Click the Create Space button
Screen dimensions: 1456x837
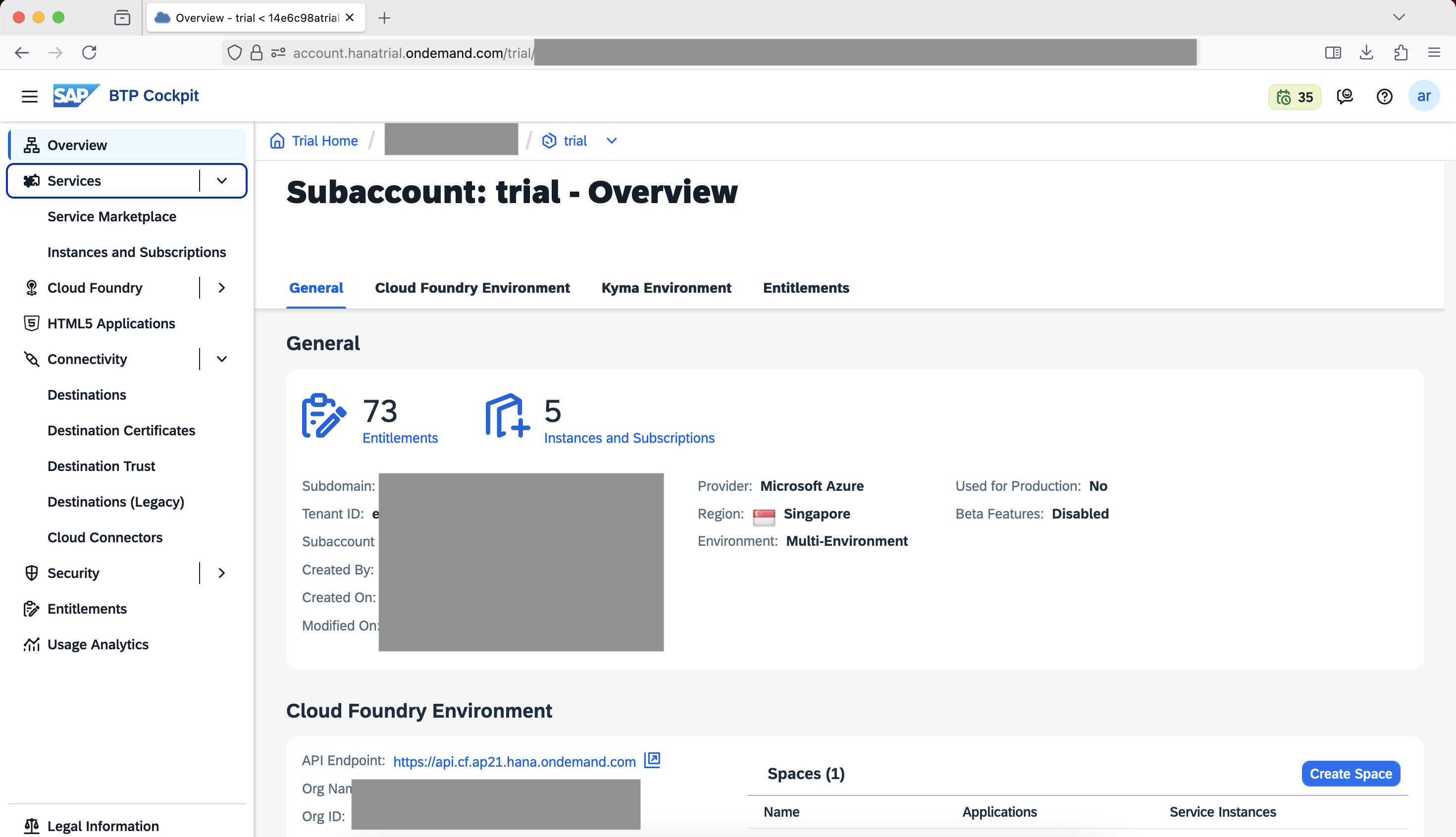pyautogui.click(x=1351, y=774)
